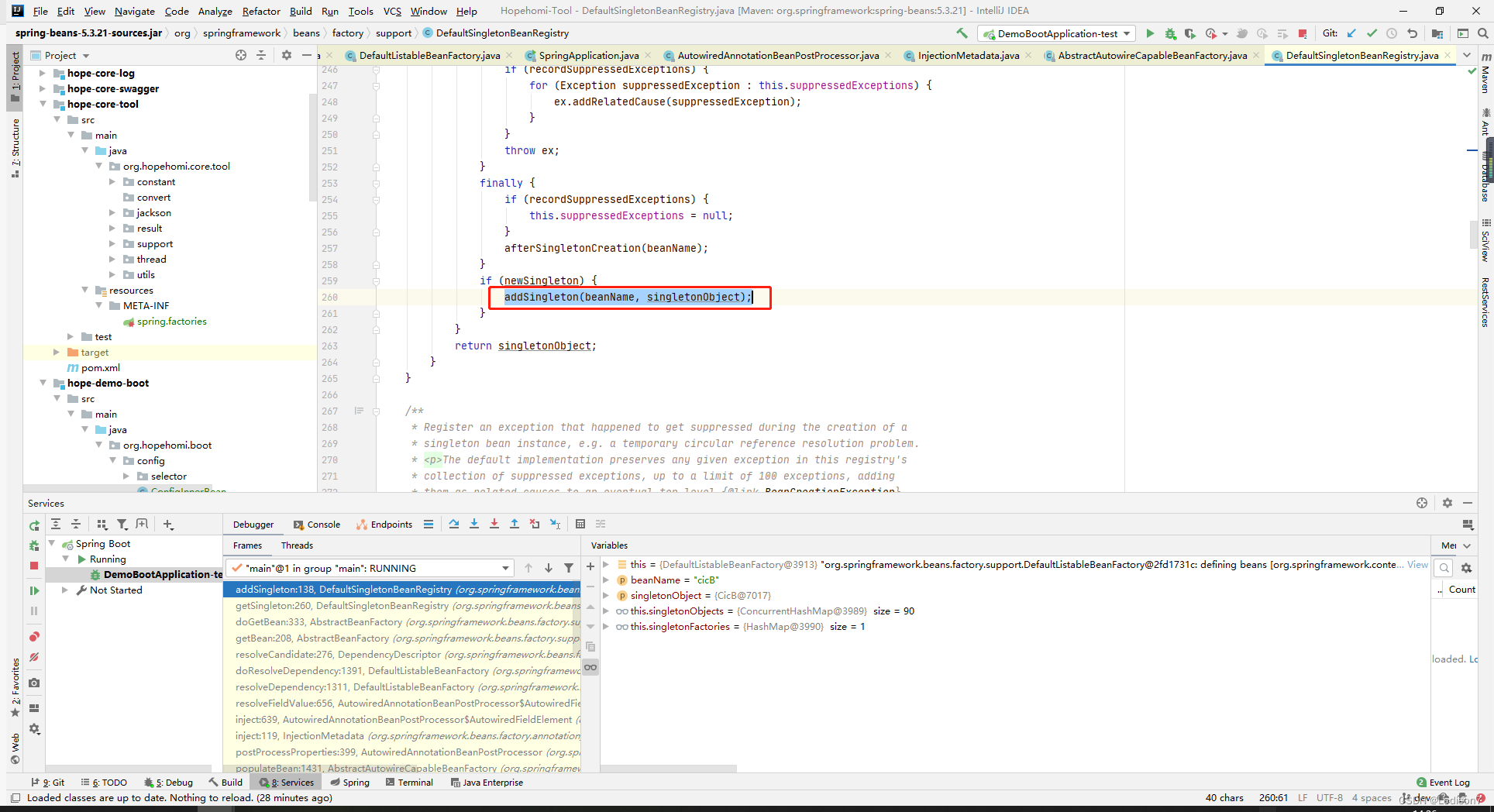Open Event Log button

pyautogui.click(x=1443, y=783)
